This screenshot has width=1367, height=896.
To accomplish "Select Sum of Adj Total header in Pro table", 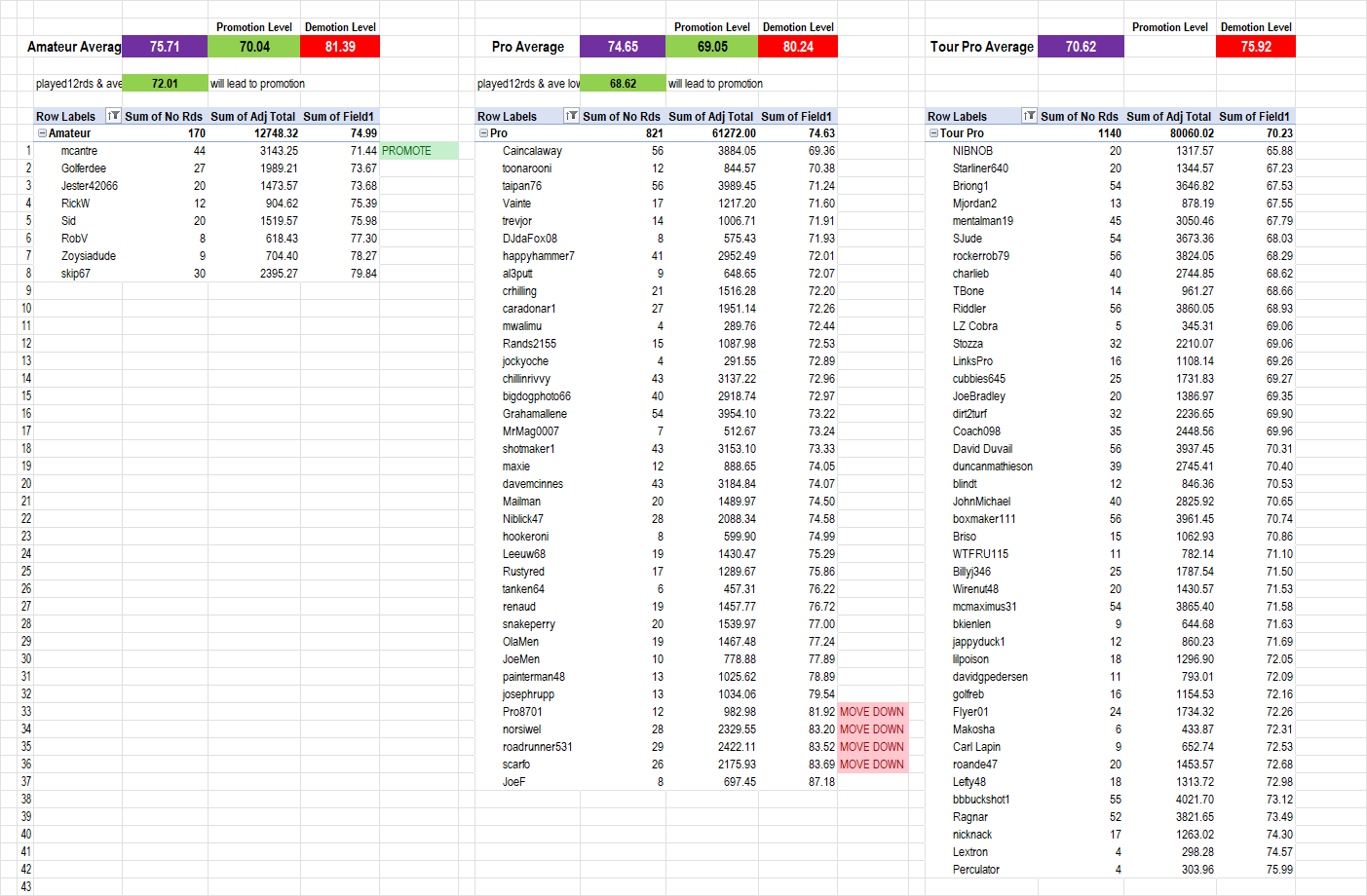I will 710,116.
